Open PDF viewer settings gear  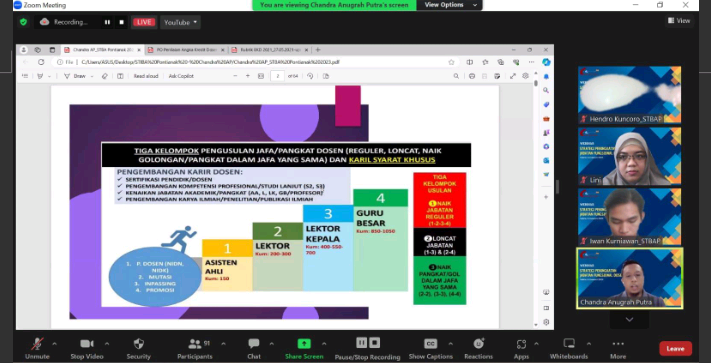click(526, 76)
